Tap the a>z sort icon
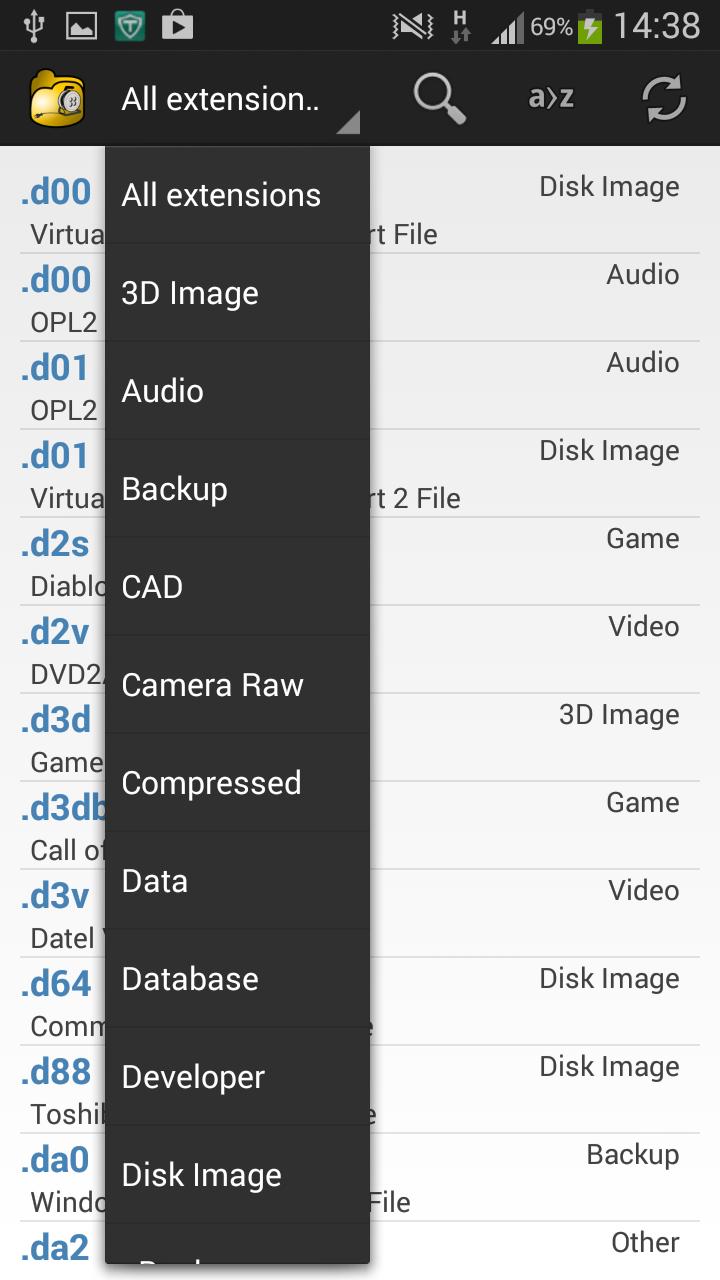 pyautogui.click(x=551, y=98)
